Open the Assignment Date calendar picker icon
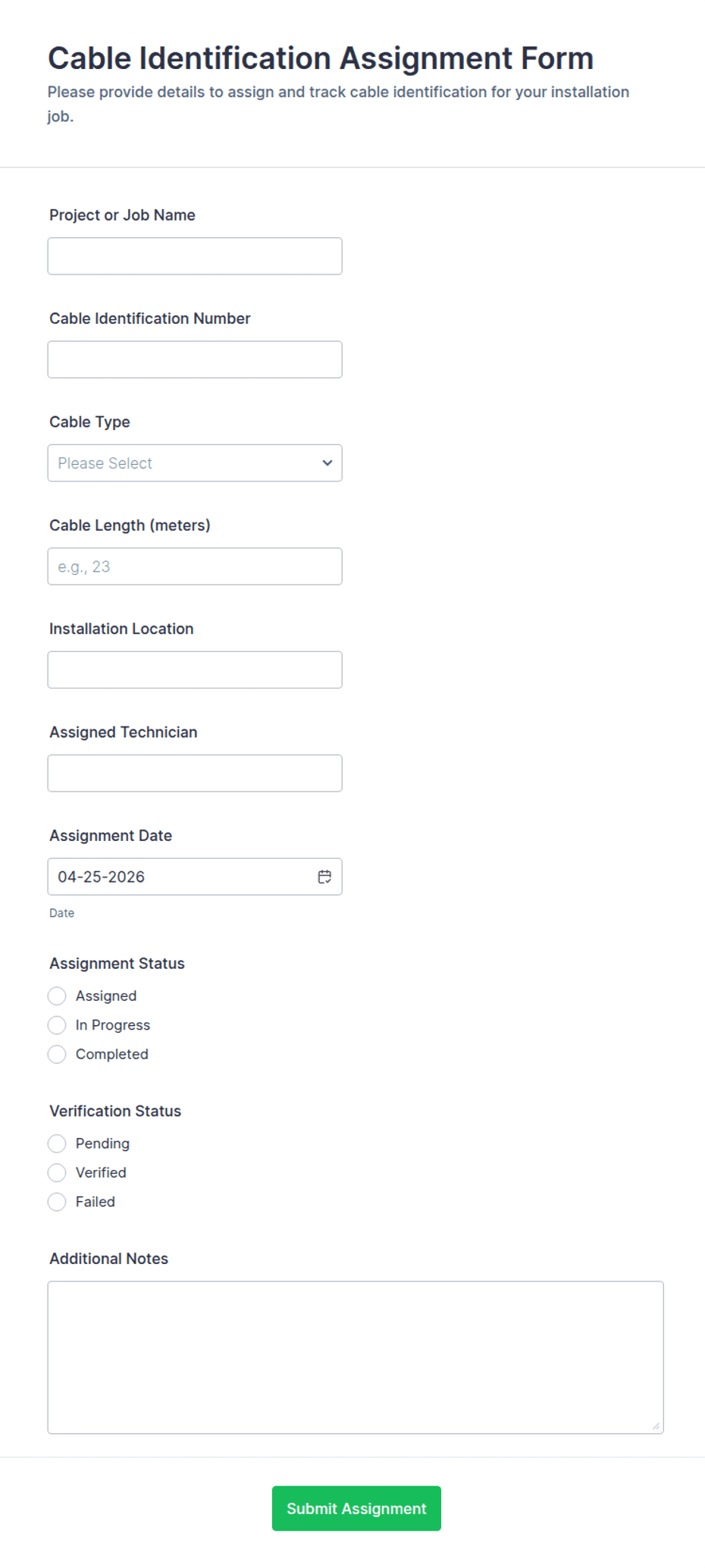 click(x=324, y=877)
